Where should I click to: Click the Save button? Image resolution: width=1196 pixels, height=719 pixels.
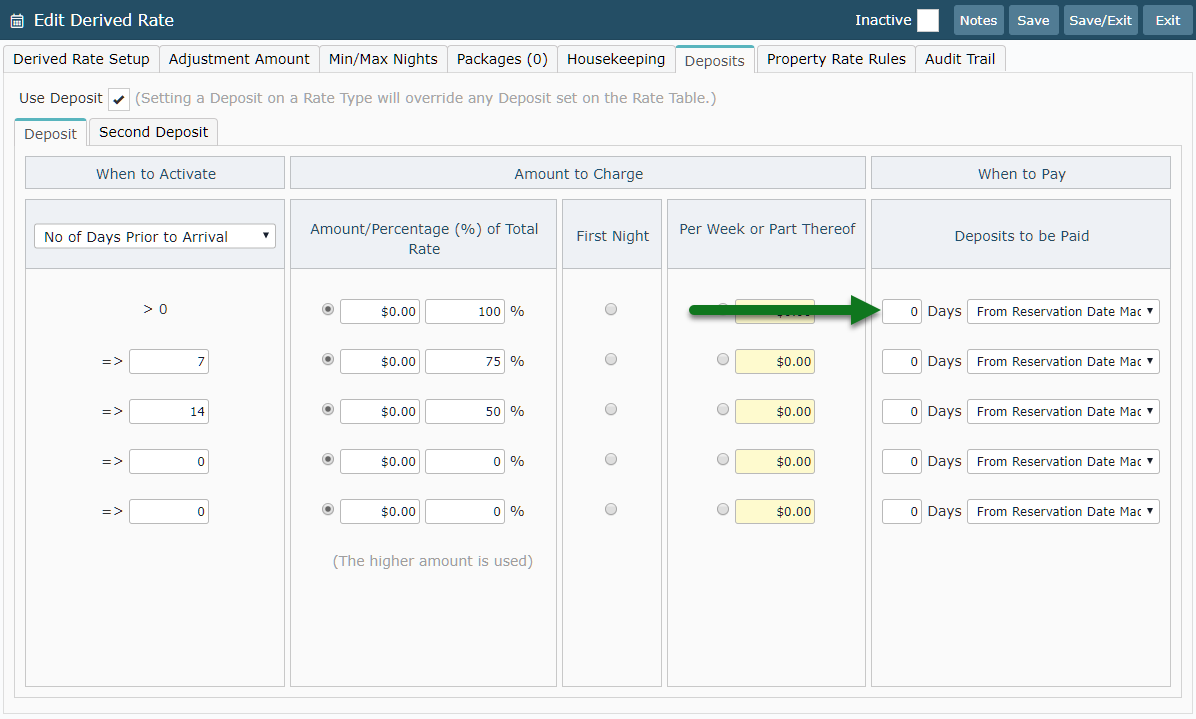pos(1033,21)
